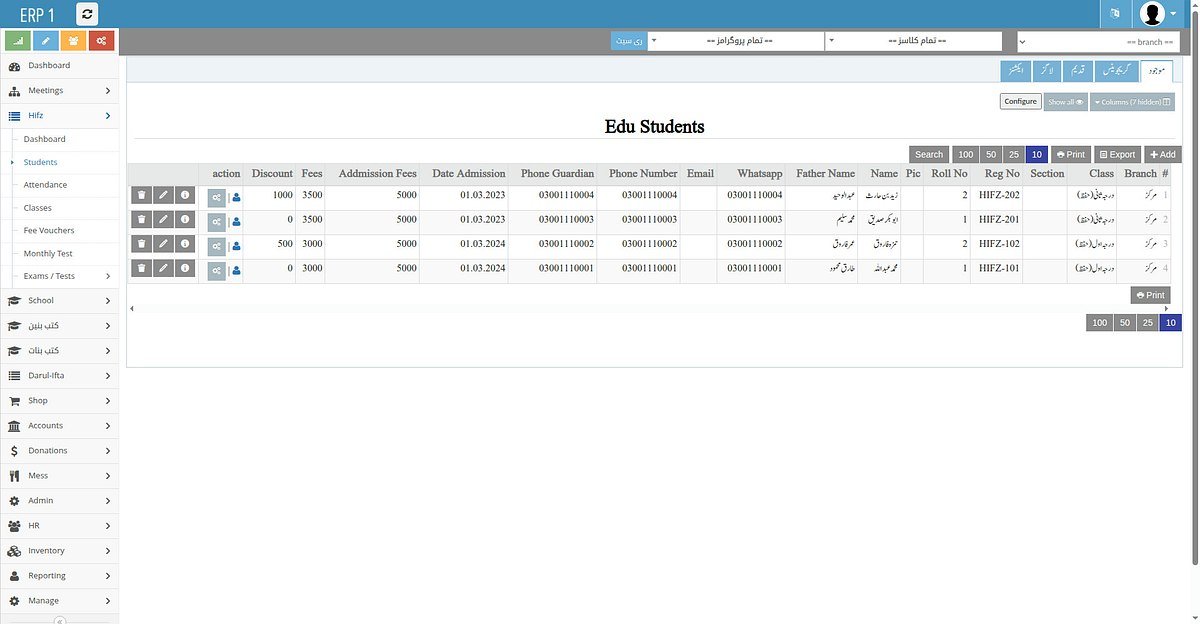The image size is (1200, 625).
Task: Set top page size to 25
Action: pyautogui.click(x=1013, y=154)
